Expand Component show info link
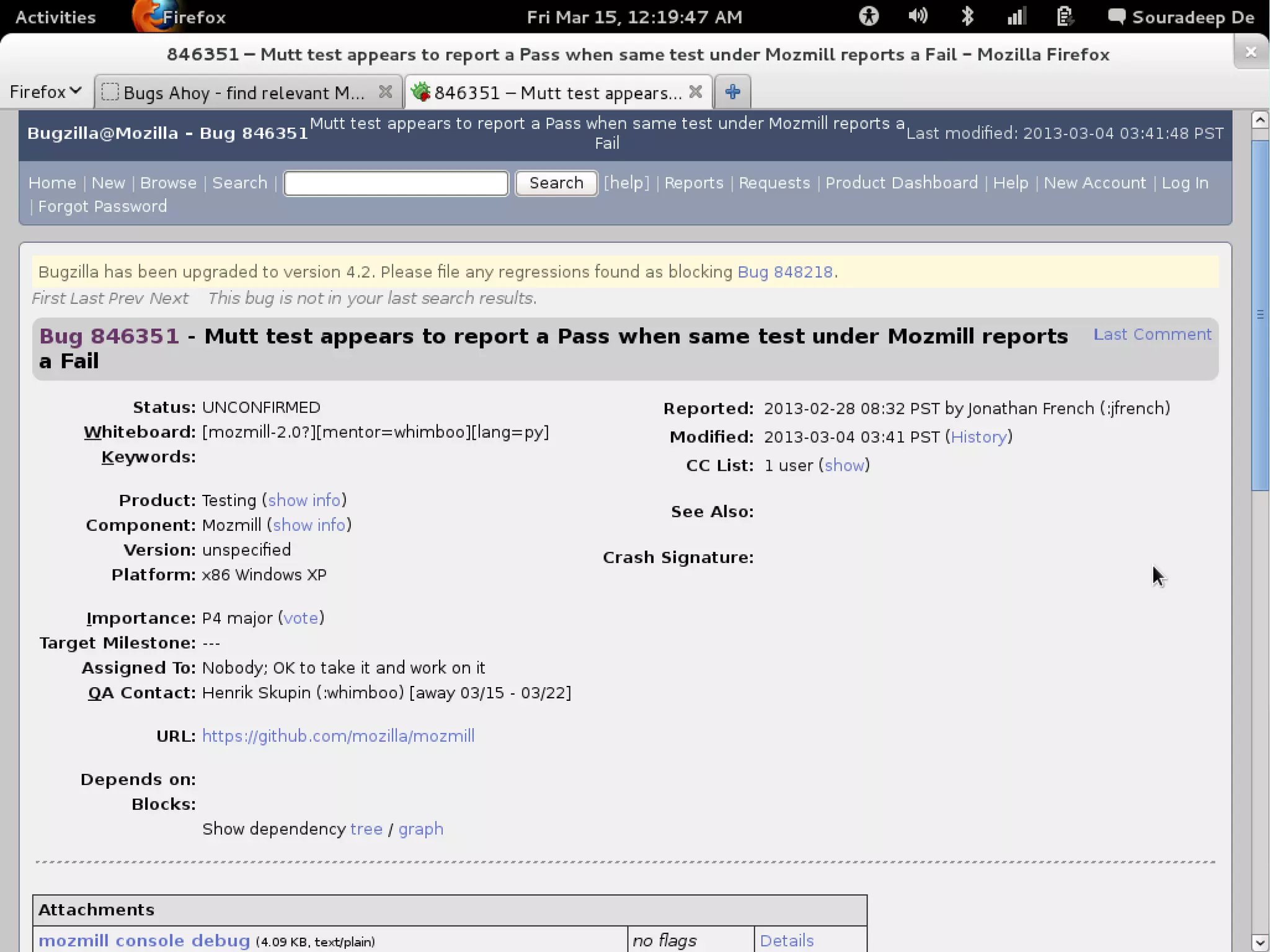 [309, 525]
